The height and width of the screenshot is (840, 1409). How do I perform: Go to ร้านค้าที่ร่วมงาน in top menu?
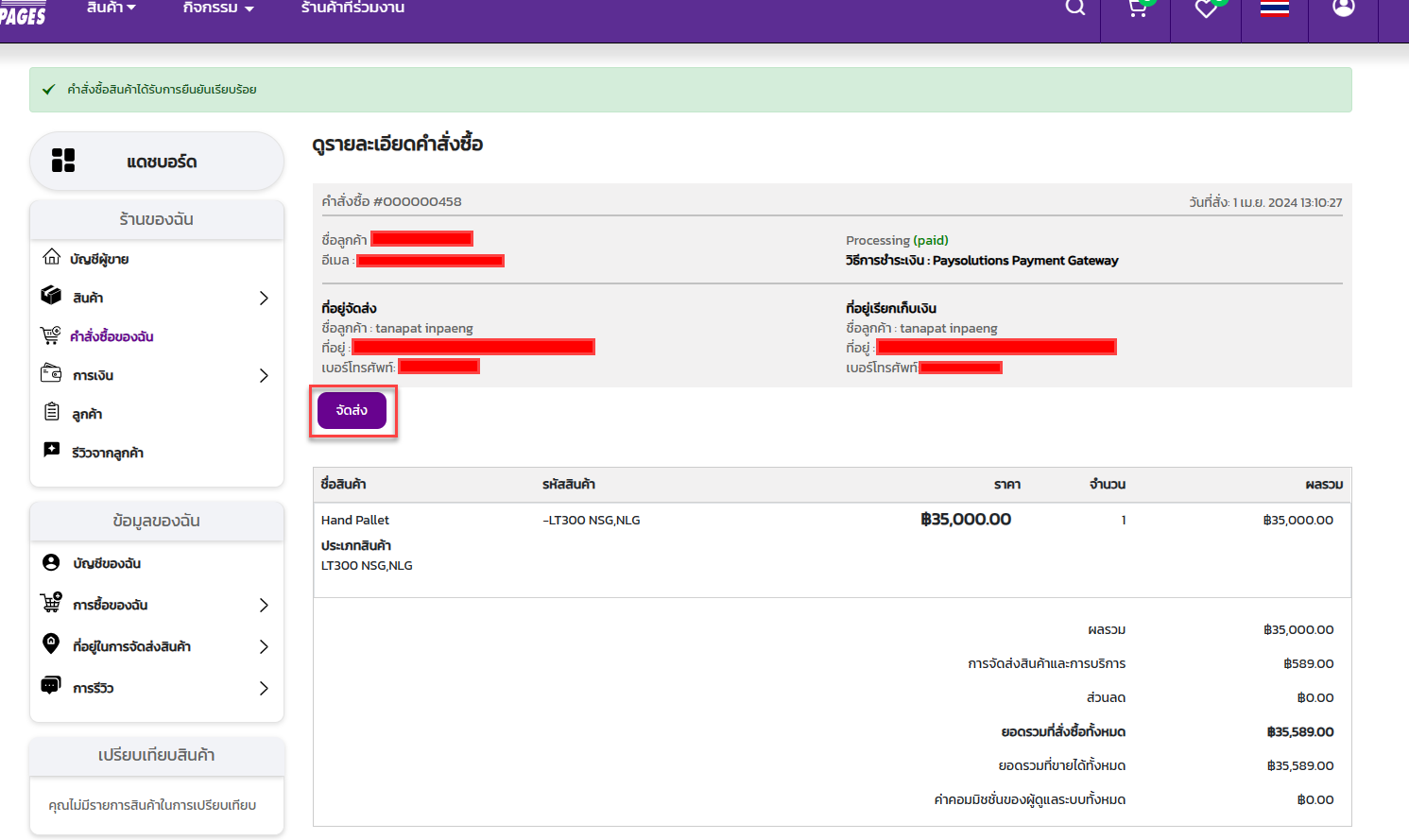[x=352, y=9]
